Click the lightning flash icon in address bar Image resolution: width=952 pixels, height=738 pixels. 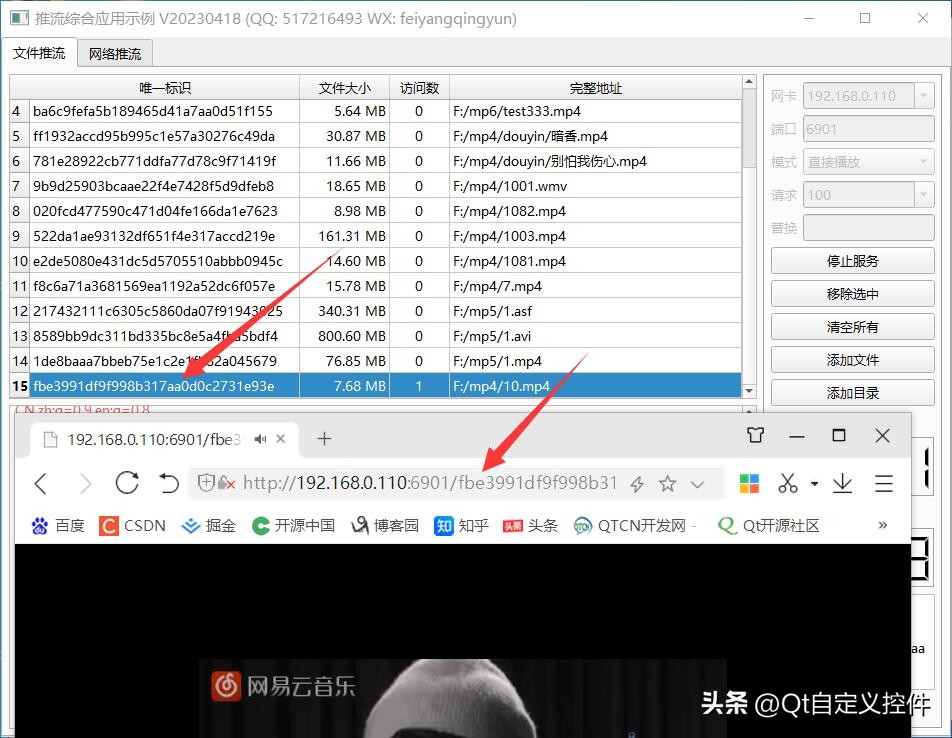pos(637,484)
